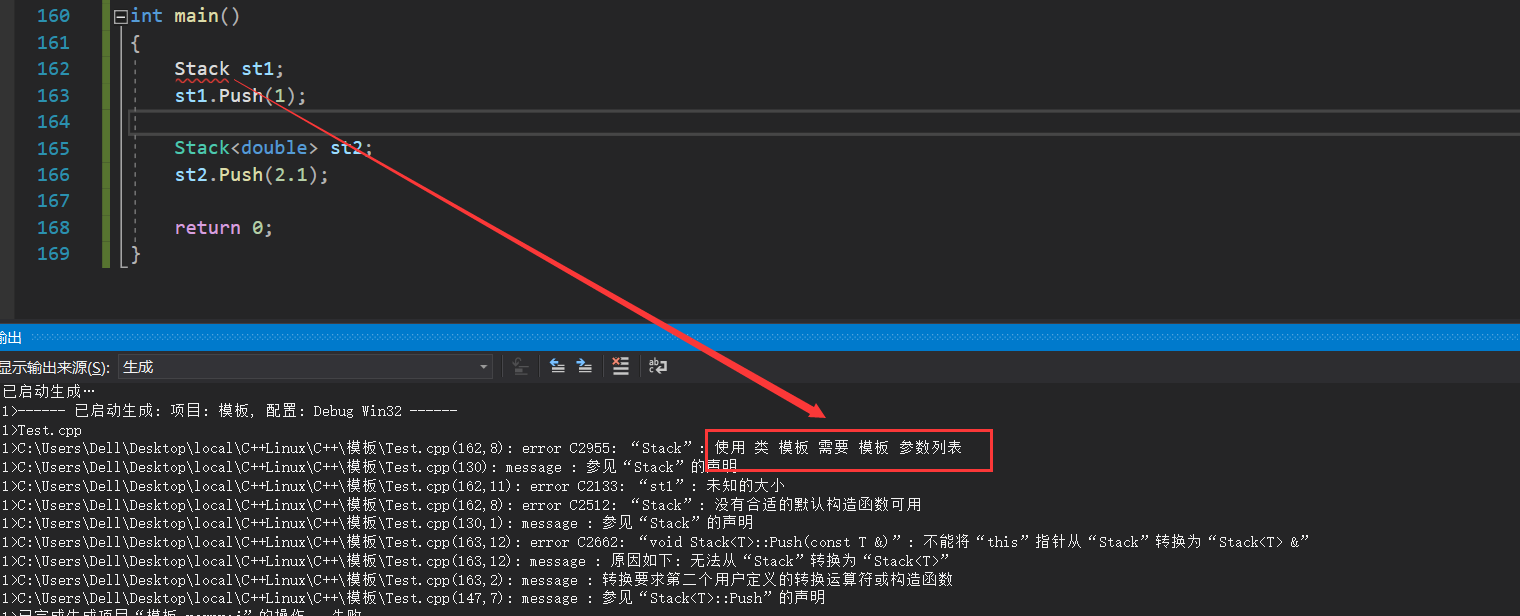Click line number 162 in the gutter

[53, 69]
